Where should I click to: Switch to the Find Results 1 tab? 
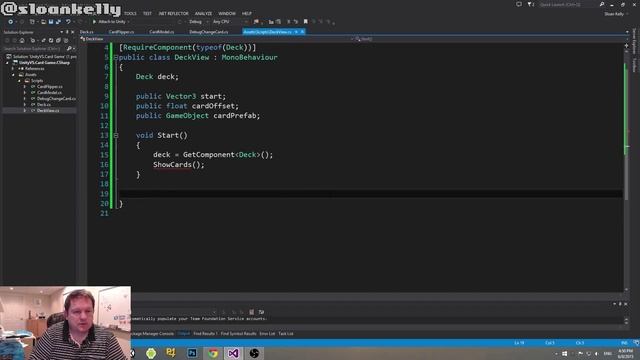[205, 334]
